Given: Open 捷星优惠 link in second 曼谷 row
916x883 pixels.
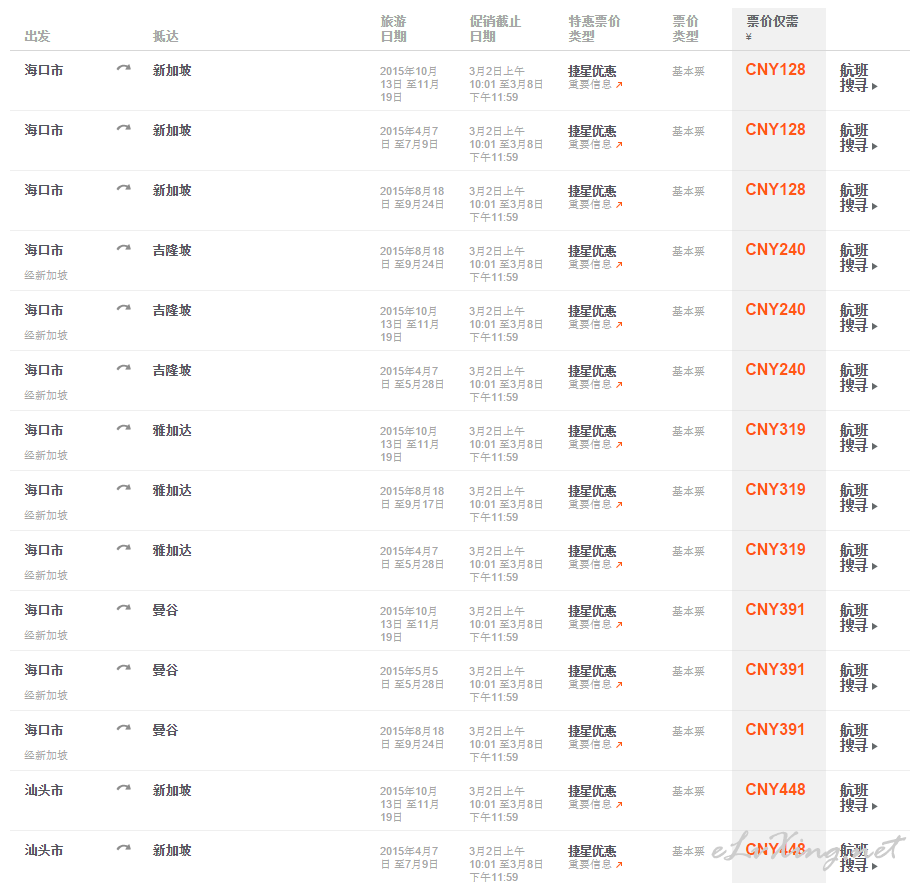Looking at the screenshot, I should 592,671.
